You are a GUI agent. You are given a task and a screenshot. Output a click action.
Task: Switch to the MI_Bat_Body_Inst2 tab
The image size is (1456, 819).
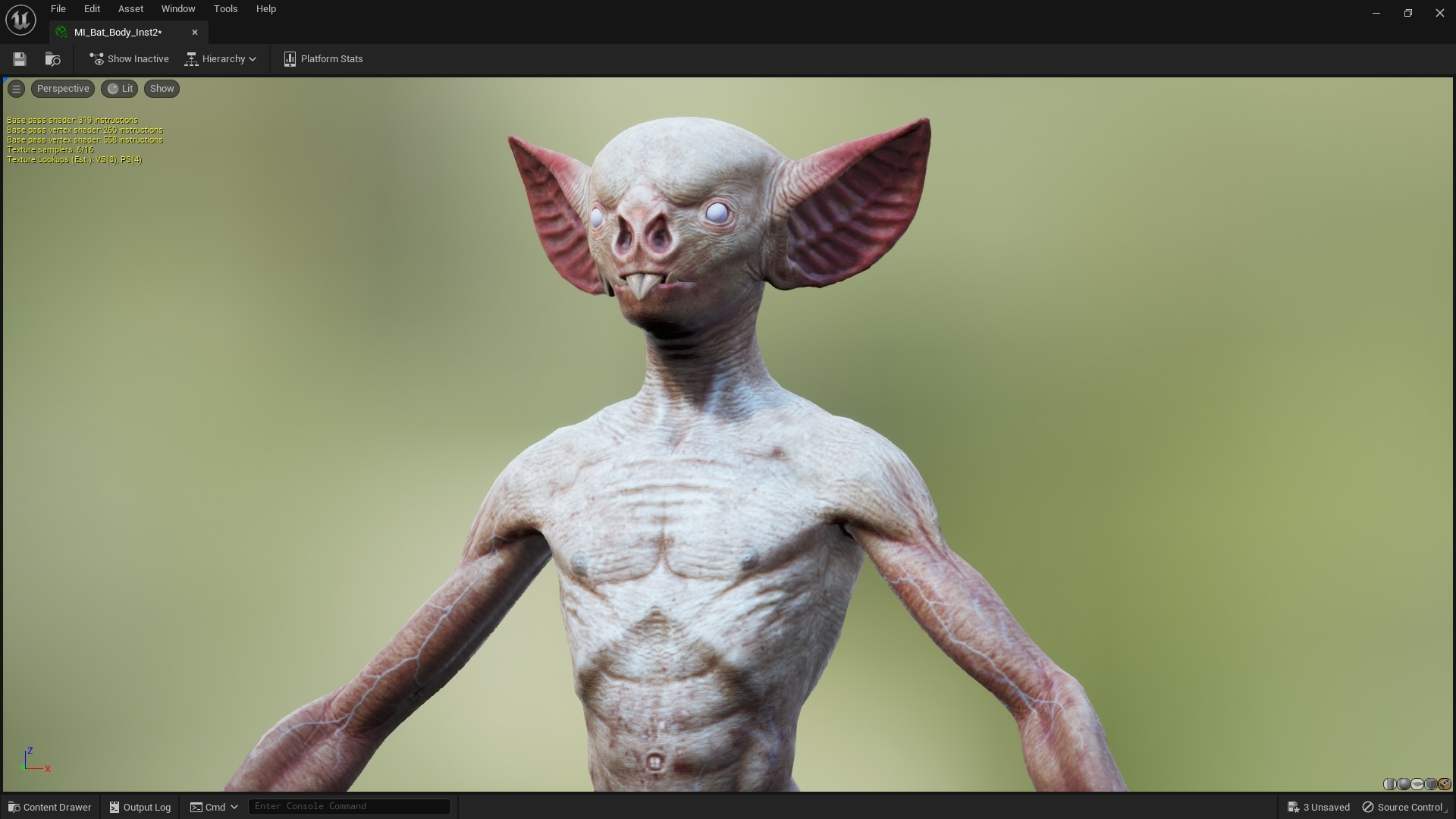point(118,32)
